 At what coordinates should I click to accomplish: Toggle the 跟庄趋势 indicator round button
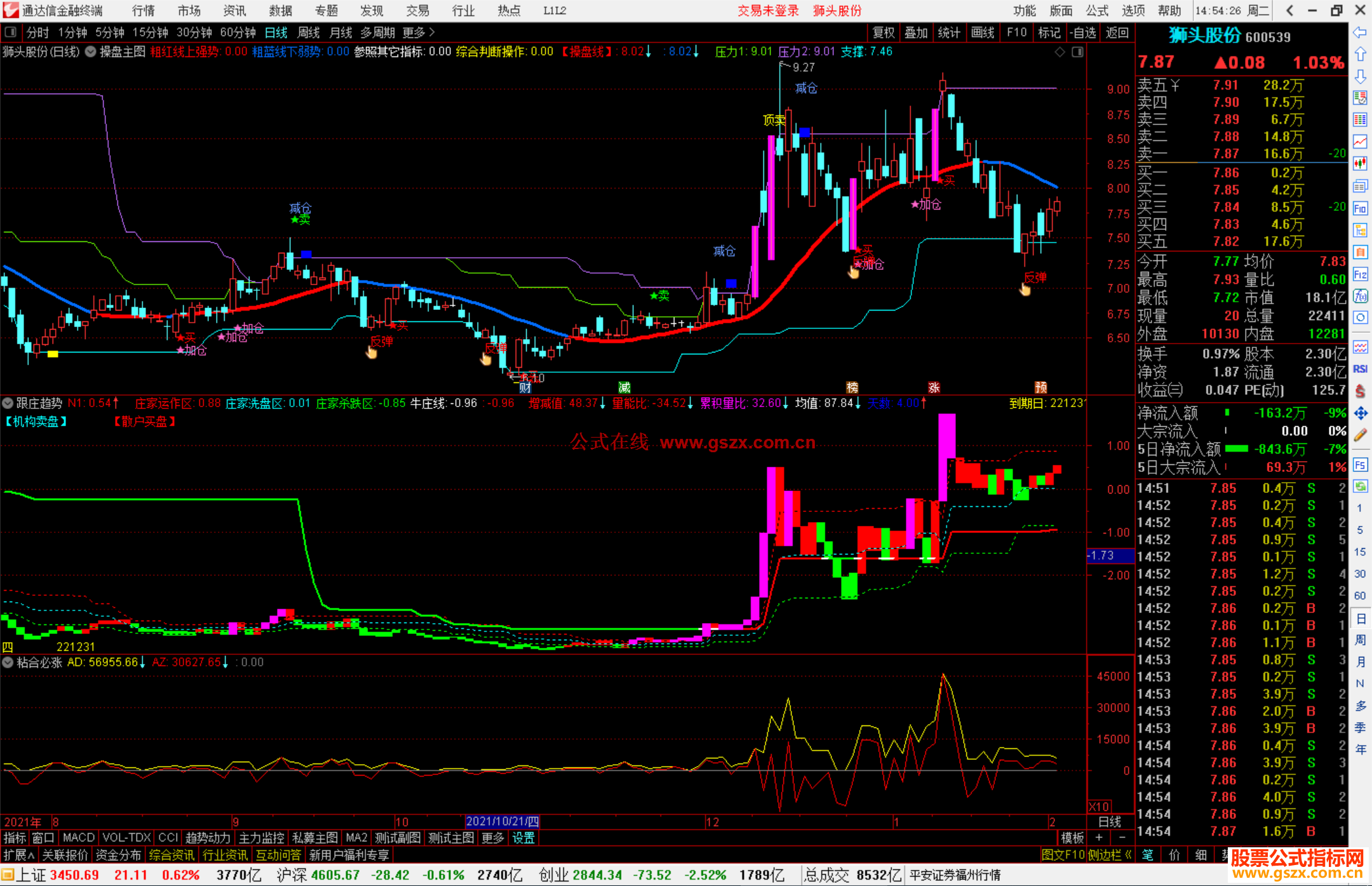(x=8, y=403)
